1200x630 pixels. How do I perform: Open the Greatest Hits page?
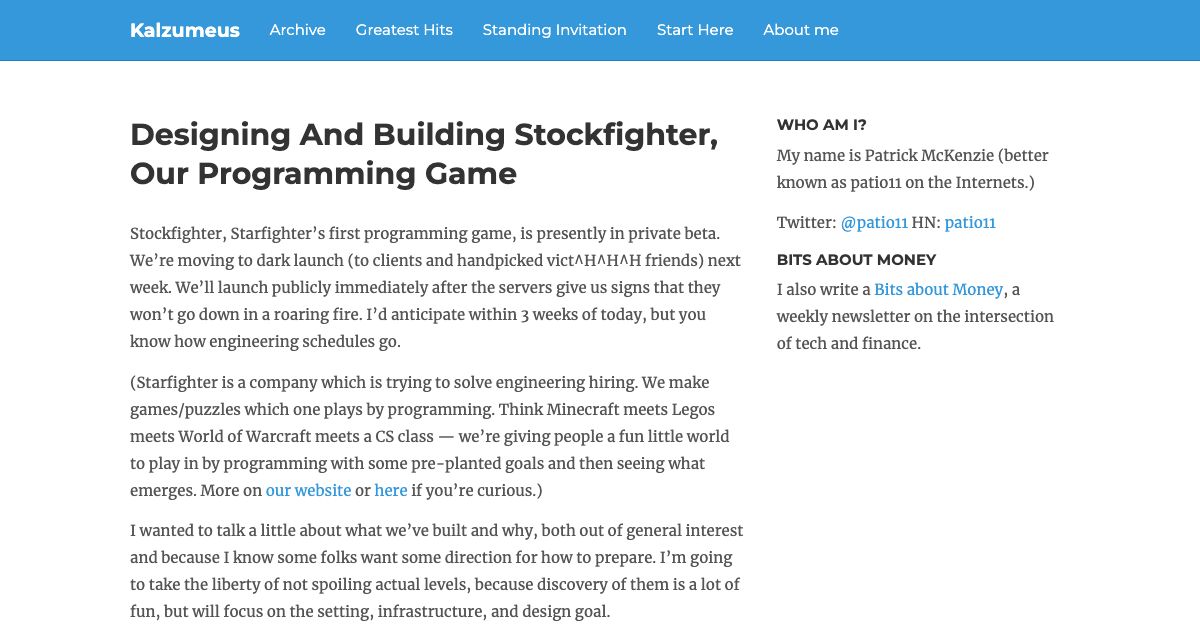(x=404, y=30)
